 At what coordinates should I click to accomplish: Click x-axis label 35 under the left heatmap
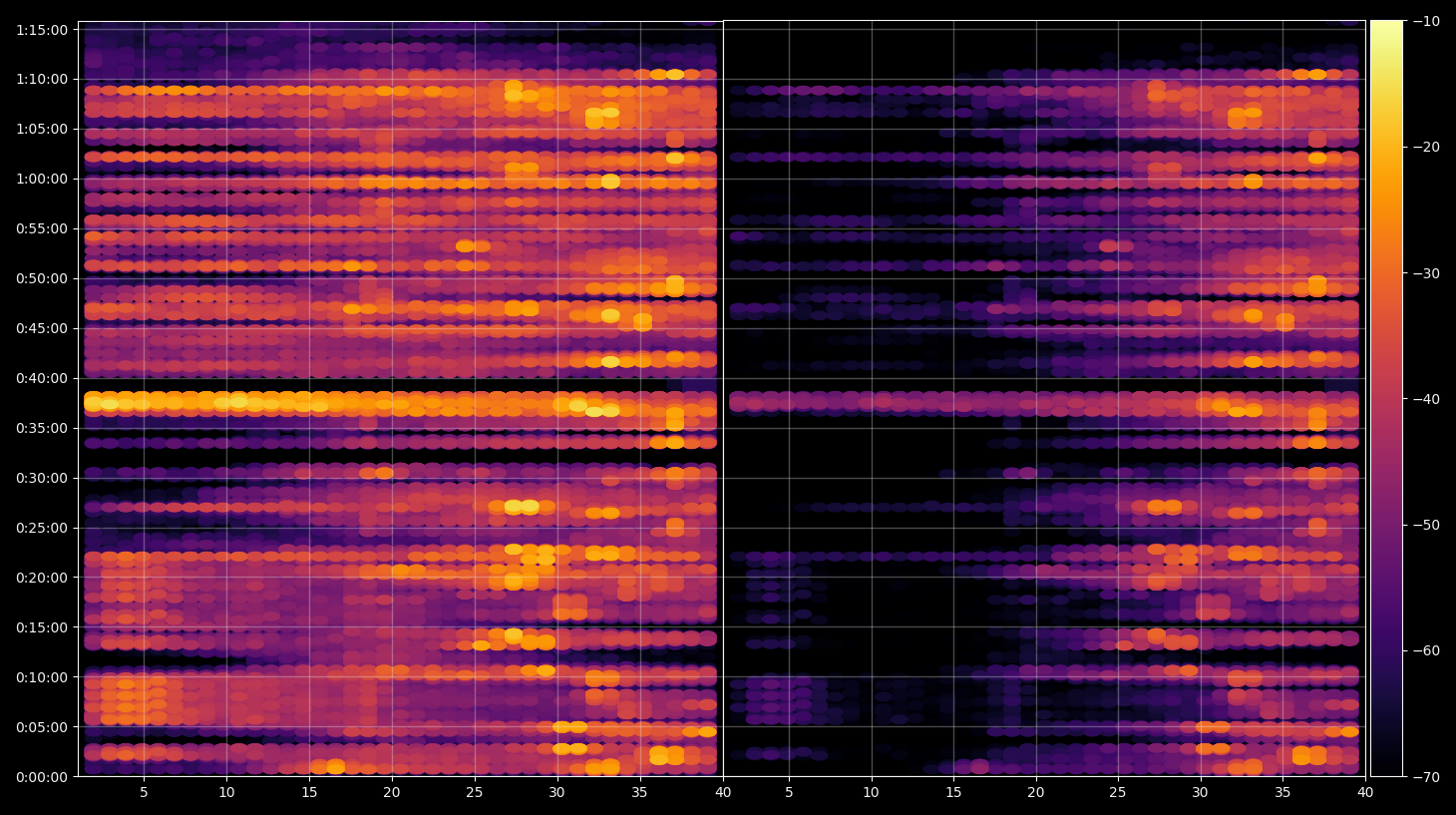click(x=639, y=793)
